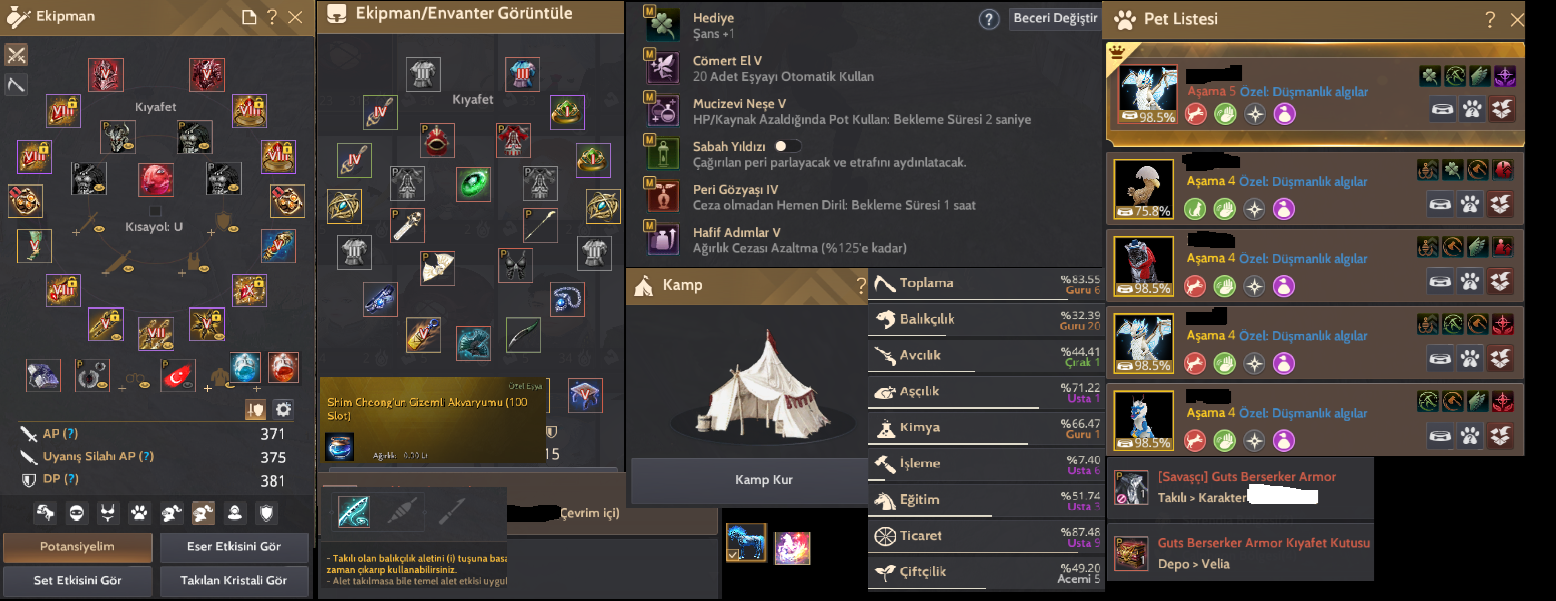
Task: Click the paw icon under the DP stat
Action: tap(140, 514)
